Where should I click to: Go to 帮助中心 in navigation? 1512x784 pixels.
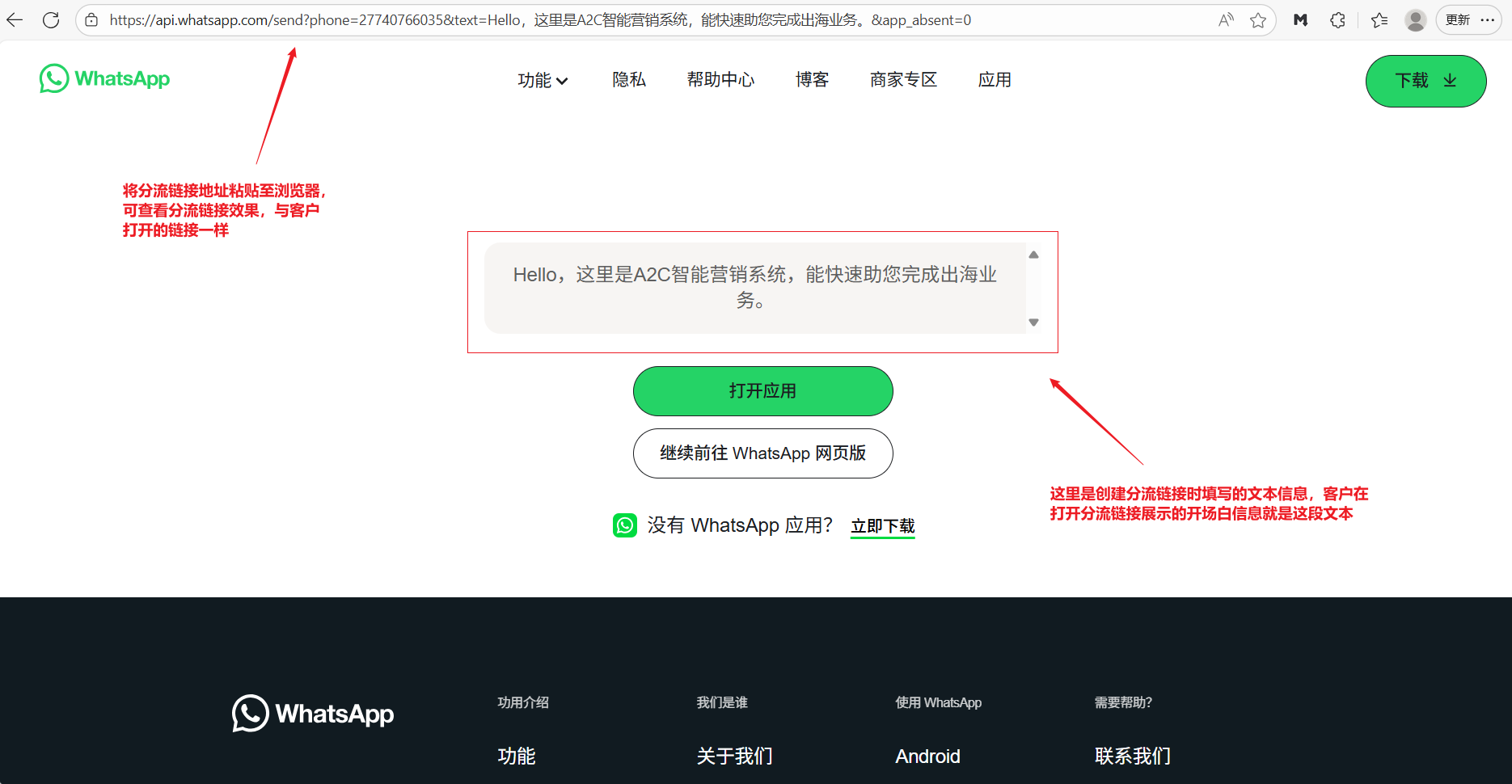(x=720, y=80)
